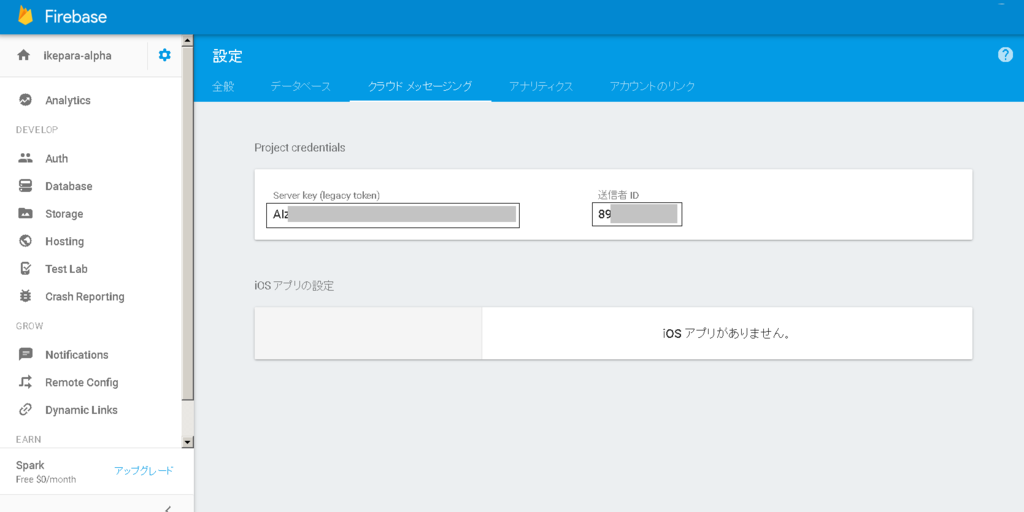Click the home icon beside ikepara-alpha
This screenshot has width=1024, height=512.
(x=24, y=56)
